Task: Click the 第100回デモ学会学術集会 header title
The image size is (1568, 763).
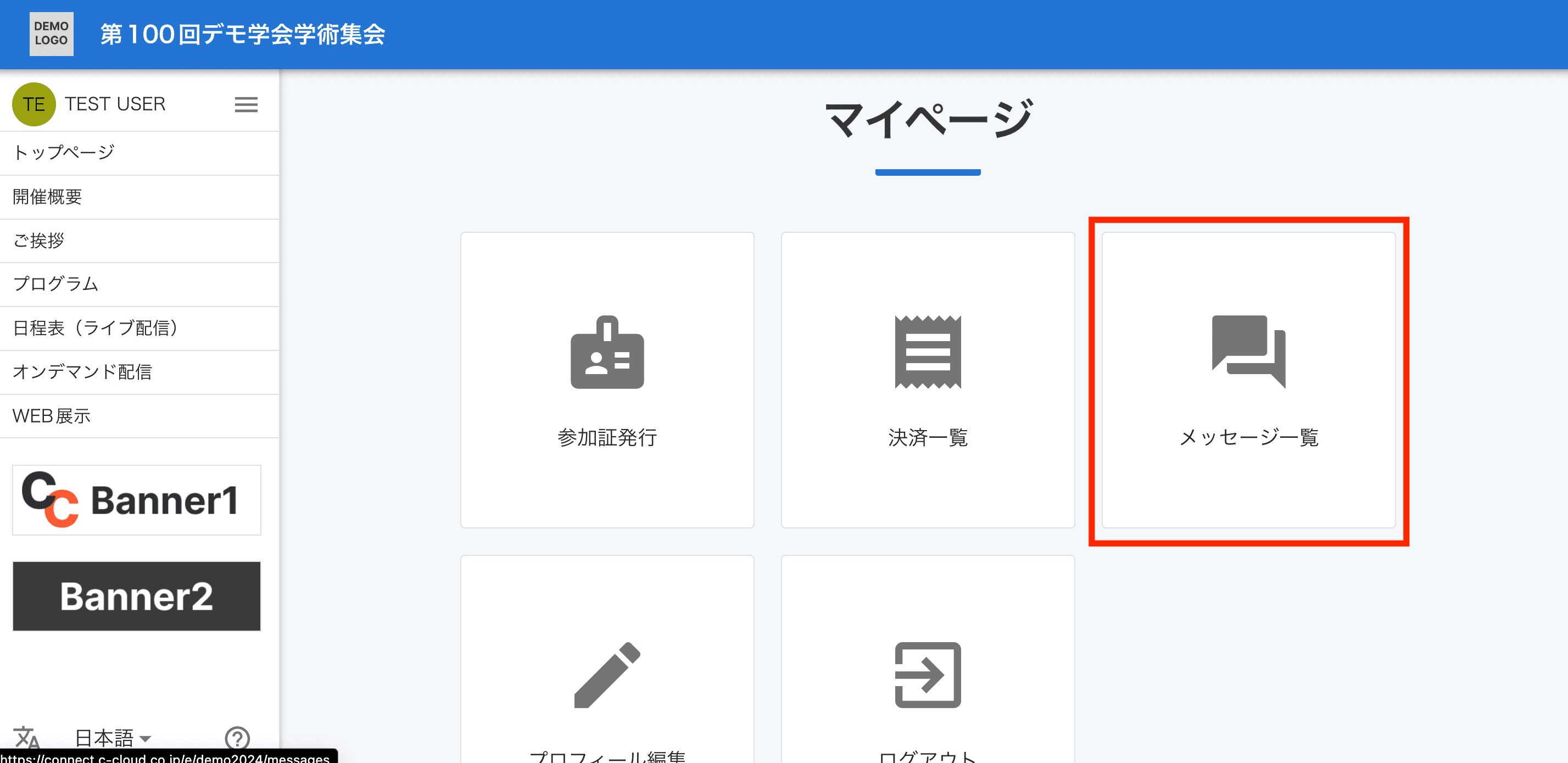Action: pos(243,34)
